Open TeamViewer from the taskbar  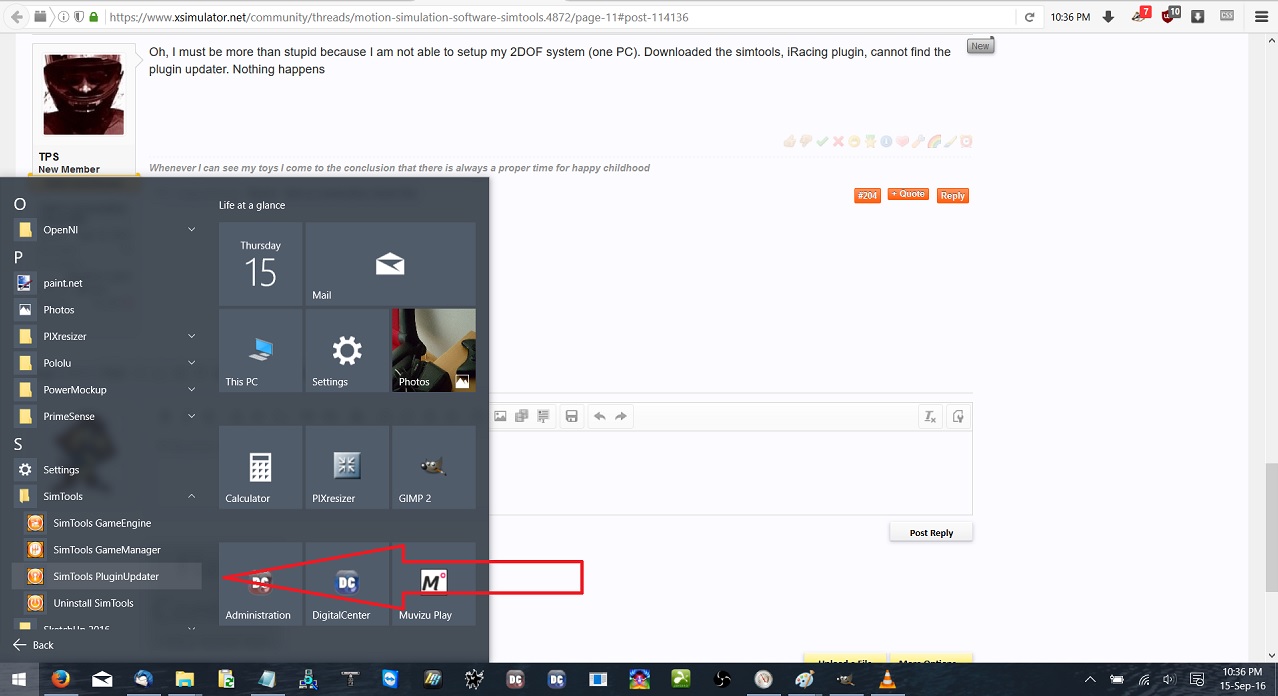coord(390,680)
